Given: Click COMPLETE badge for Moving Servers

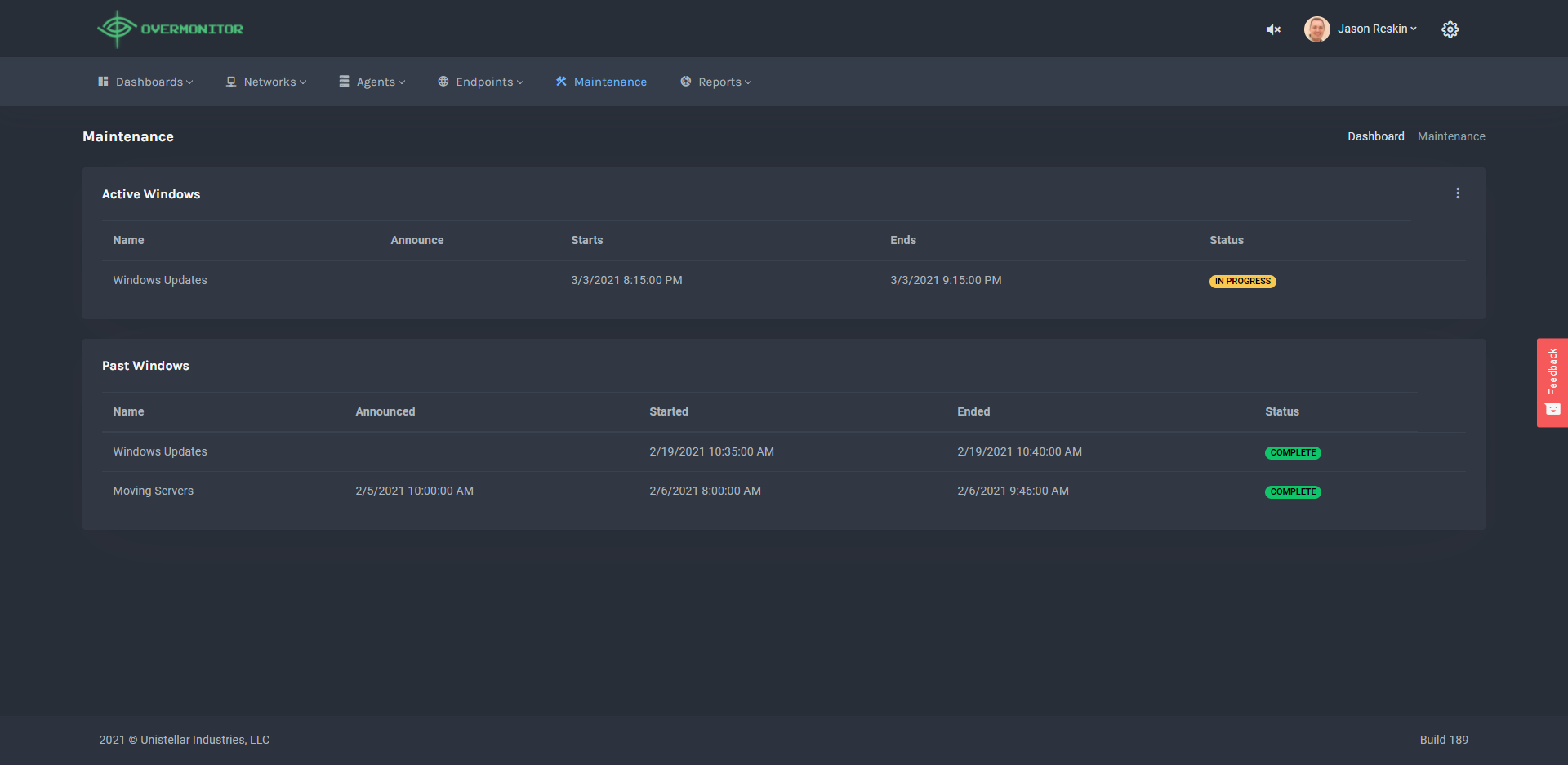Looking at the screenshot, I should (1293, 491).
